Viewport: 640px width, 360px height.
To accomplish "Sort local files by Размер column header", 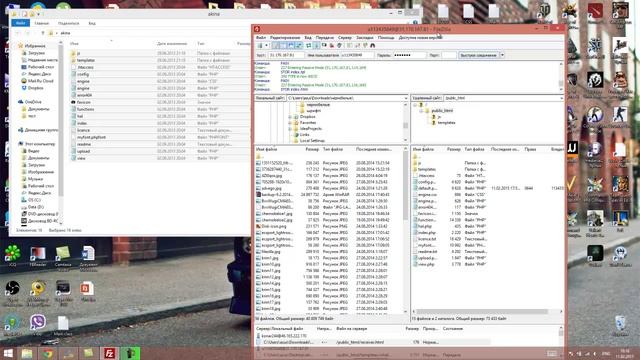I will pyautogui.click(x=312, y=149).
